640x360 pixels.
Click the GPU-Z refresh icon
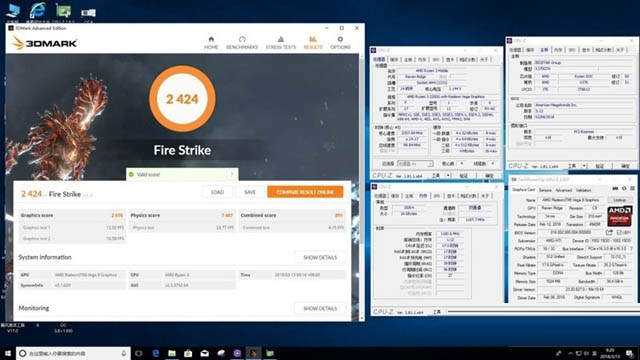click(624, 189)
